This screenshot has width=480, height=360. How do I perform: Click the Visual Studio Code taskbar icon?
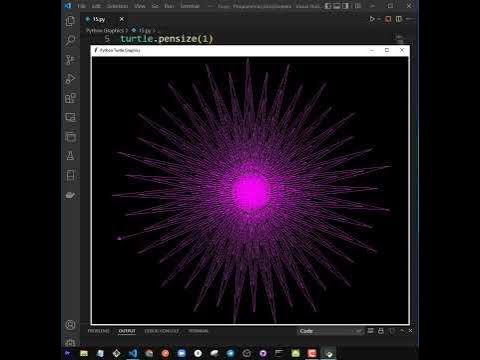133,353
